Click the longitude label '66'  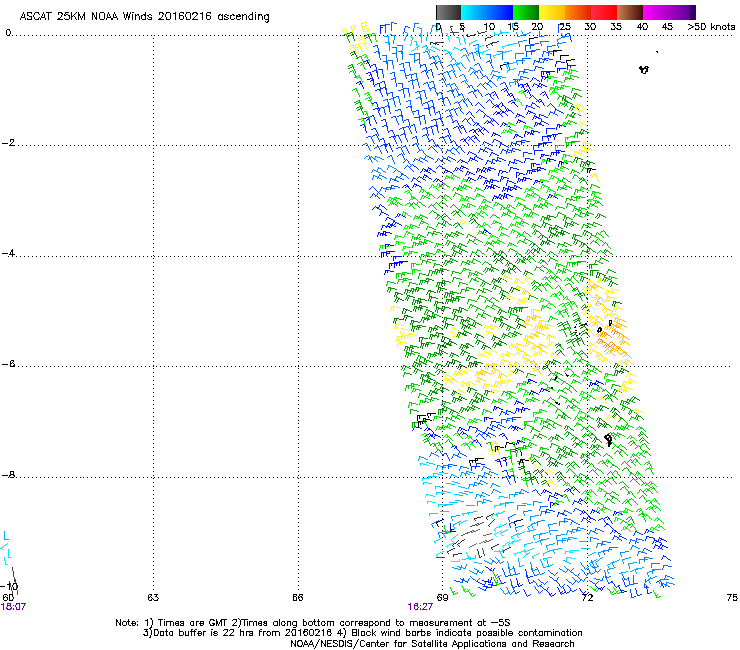[297, 598]
